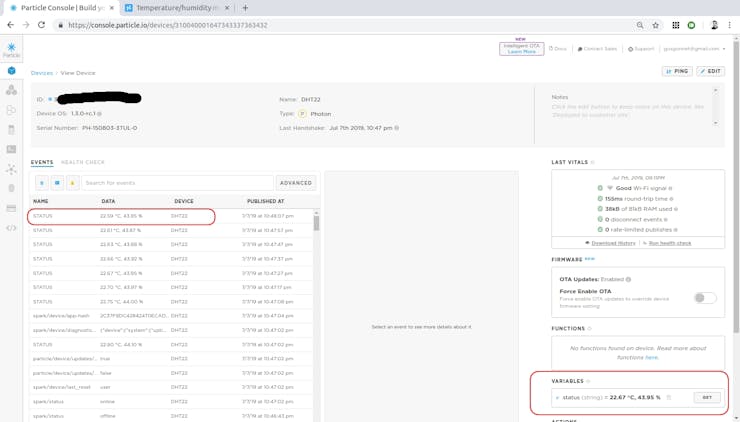Click the green circular extension icon
The height and width of the screenshot is (422, 740).
tap(691, 25)
